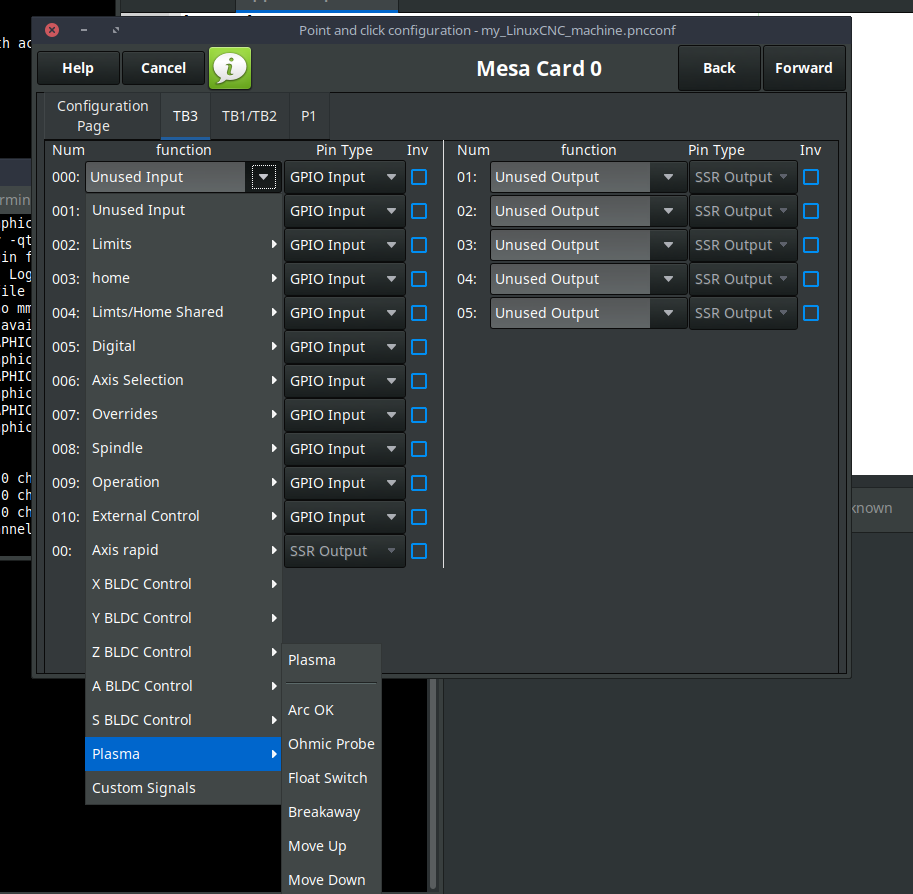
Task: Select Move Down from Plasma submenu
Action: (331, 880)
